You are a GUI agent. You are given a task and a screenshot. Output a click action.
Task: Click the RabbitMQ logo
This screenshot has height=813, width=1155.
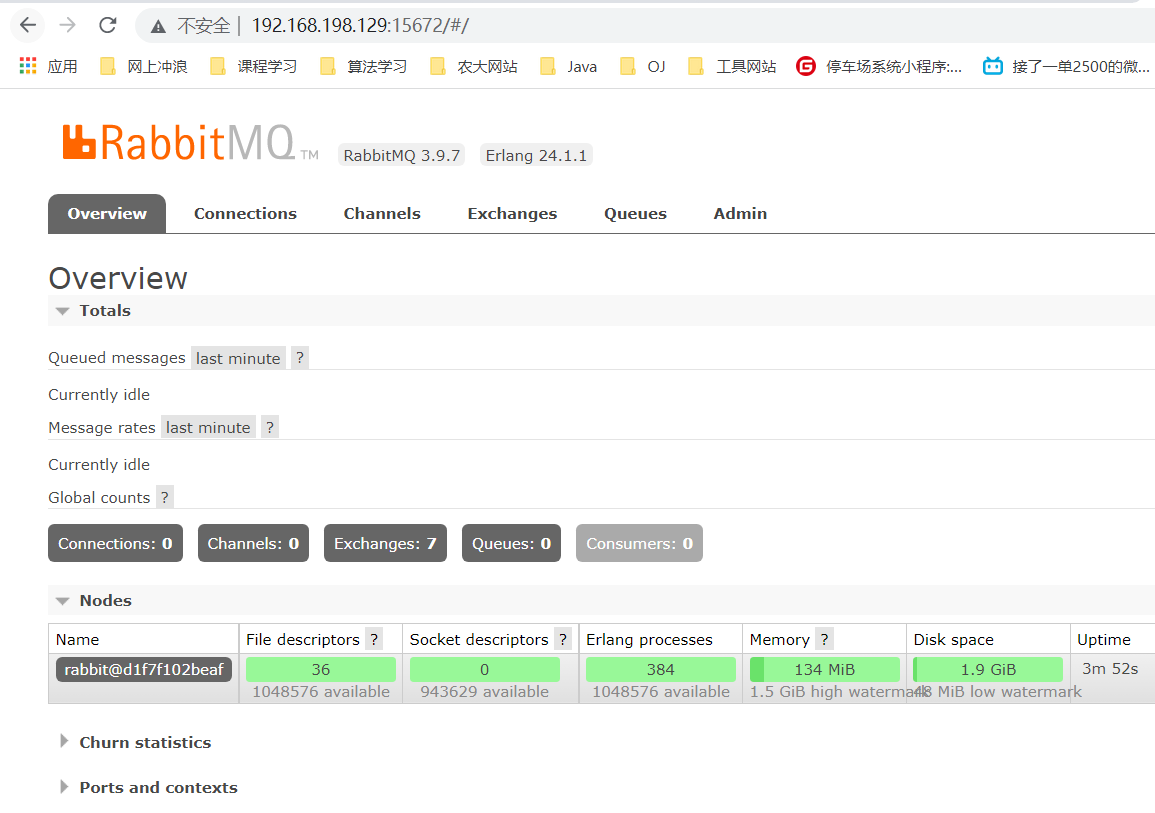click(190, 143)
